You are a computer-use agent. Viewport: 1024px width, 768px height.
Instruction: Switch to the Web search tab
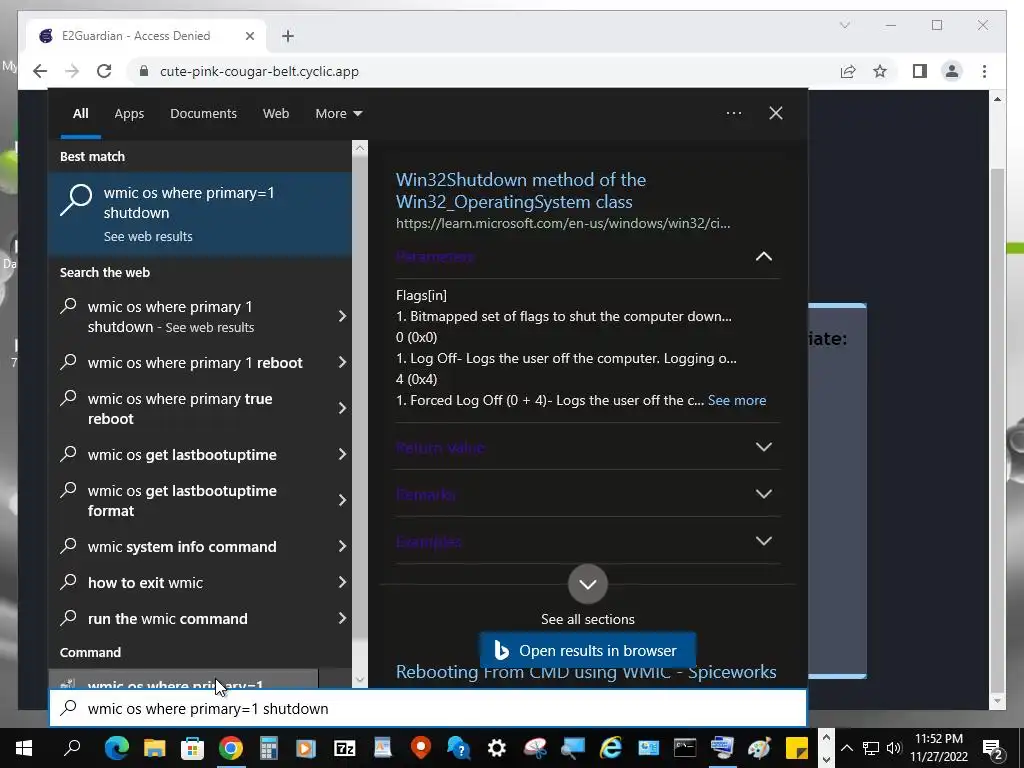(x=276, y=114)
